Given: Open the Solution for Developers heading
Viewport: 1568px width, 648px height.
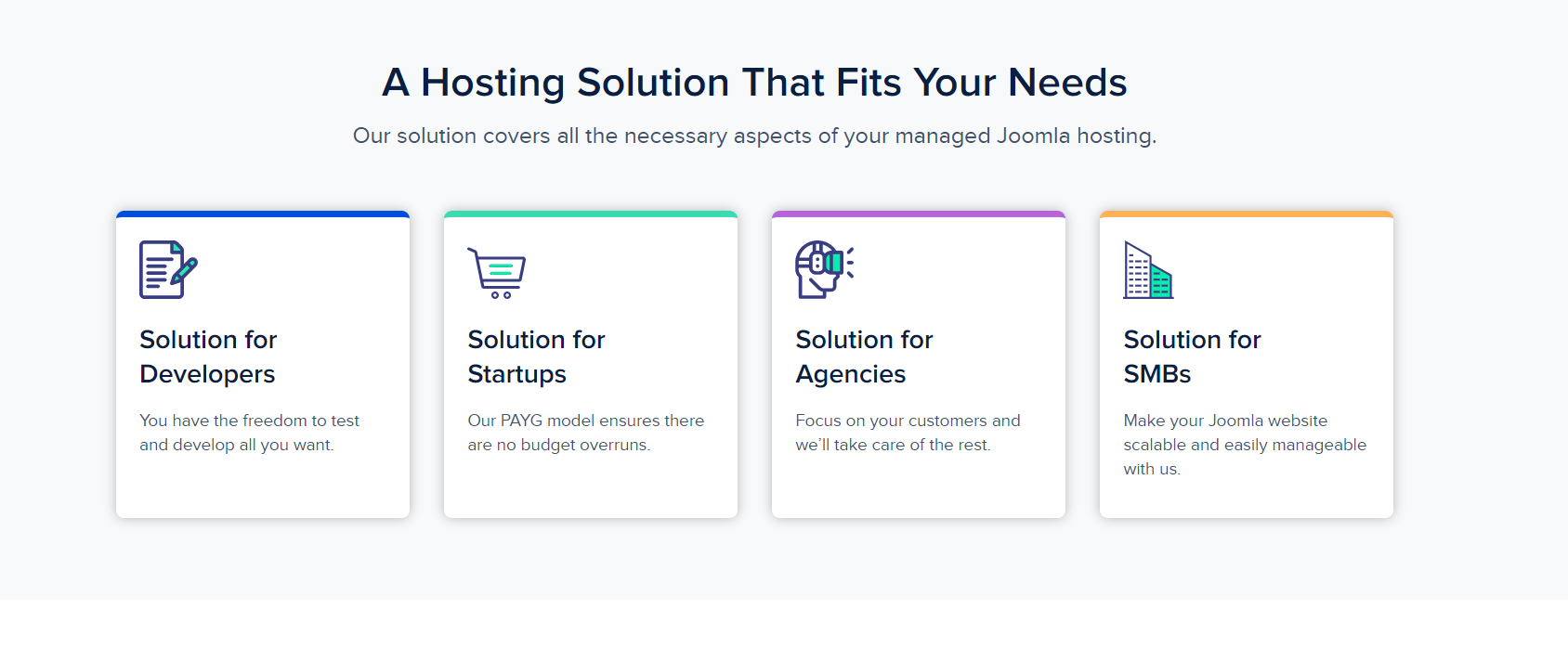Looking at the screenshot, I should [208, 356].
